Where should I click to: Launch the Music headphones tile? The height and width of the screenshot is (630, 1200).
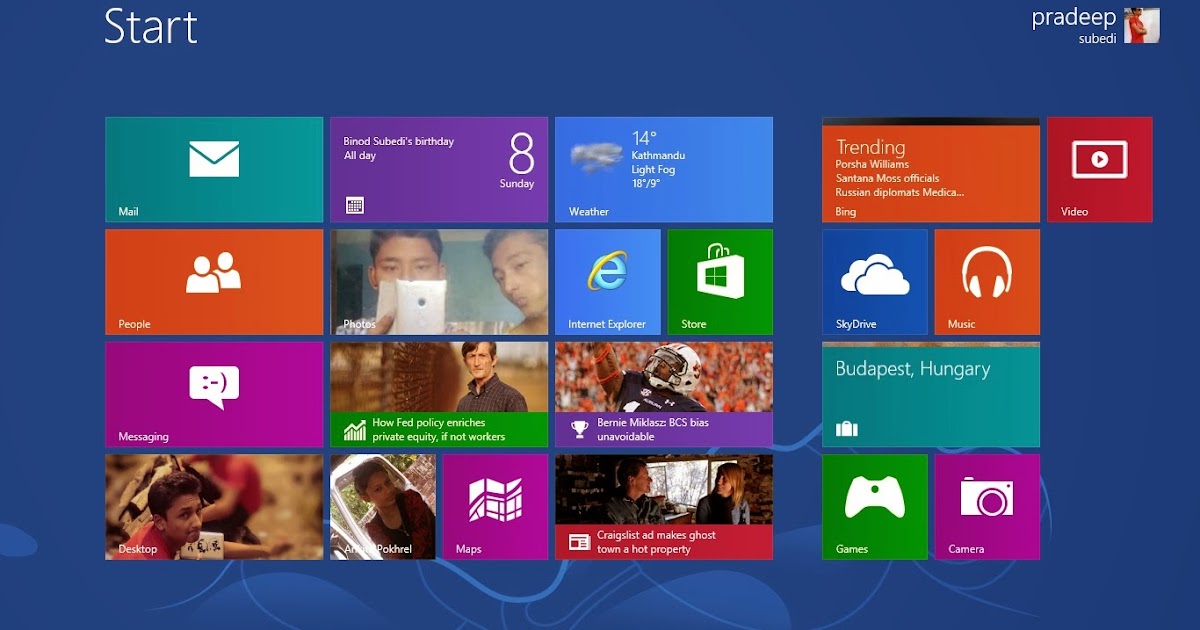pyautogui.click(x=987, y=282)
